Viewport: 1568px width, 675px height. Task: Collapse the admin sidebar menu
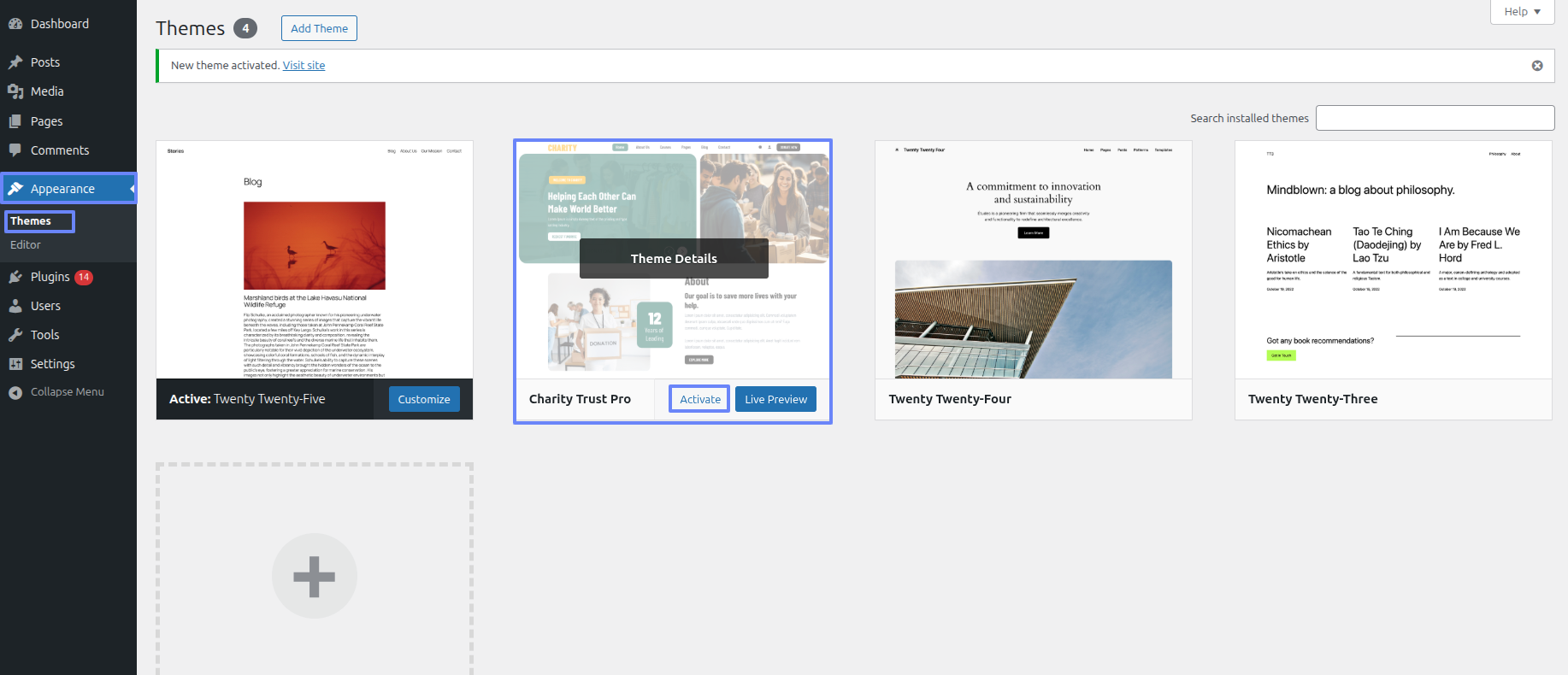[x=67, y=392]
